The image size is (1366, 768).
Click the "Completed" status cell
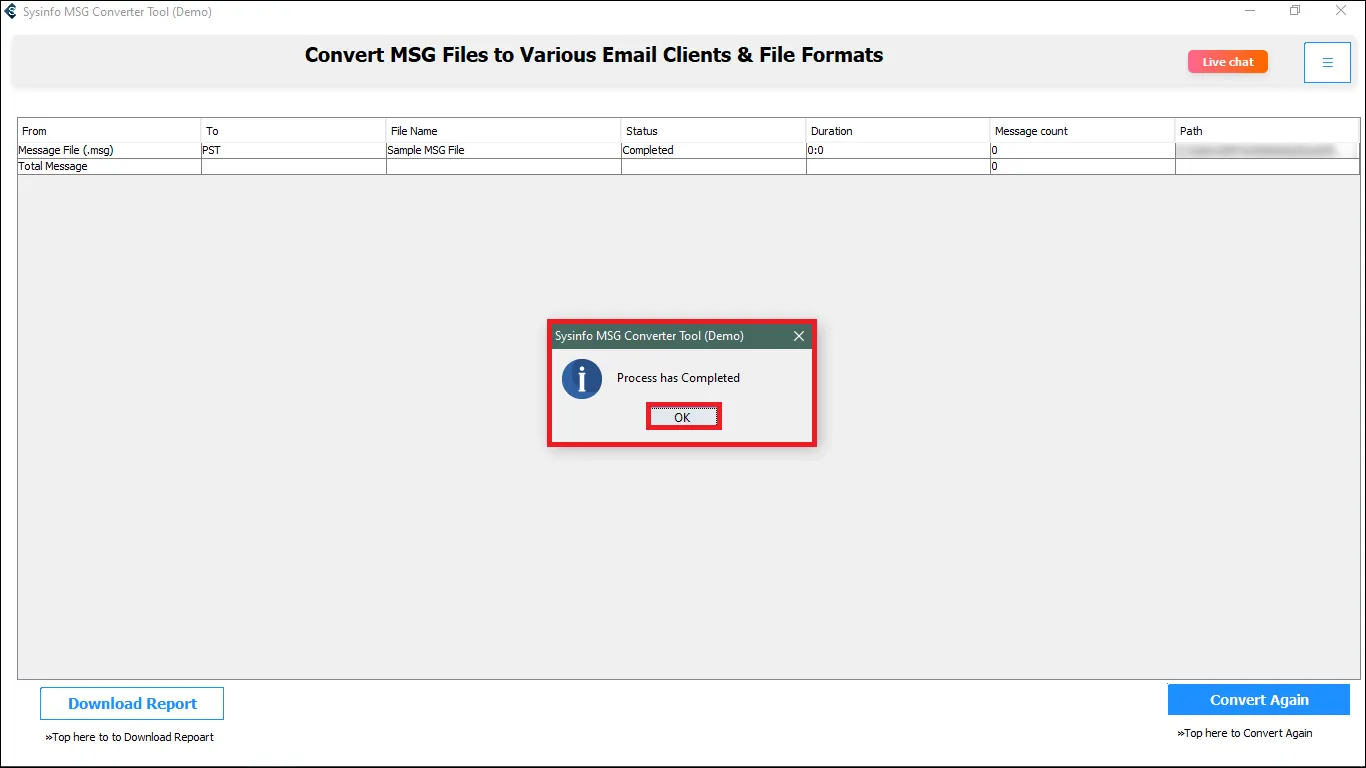714,150
